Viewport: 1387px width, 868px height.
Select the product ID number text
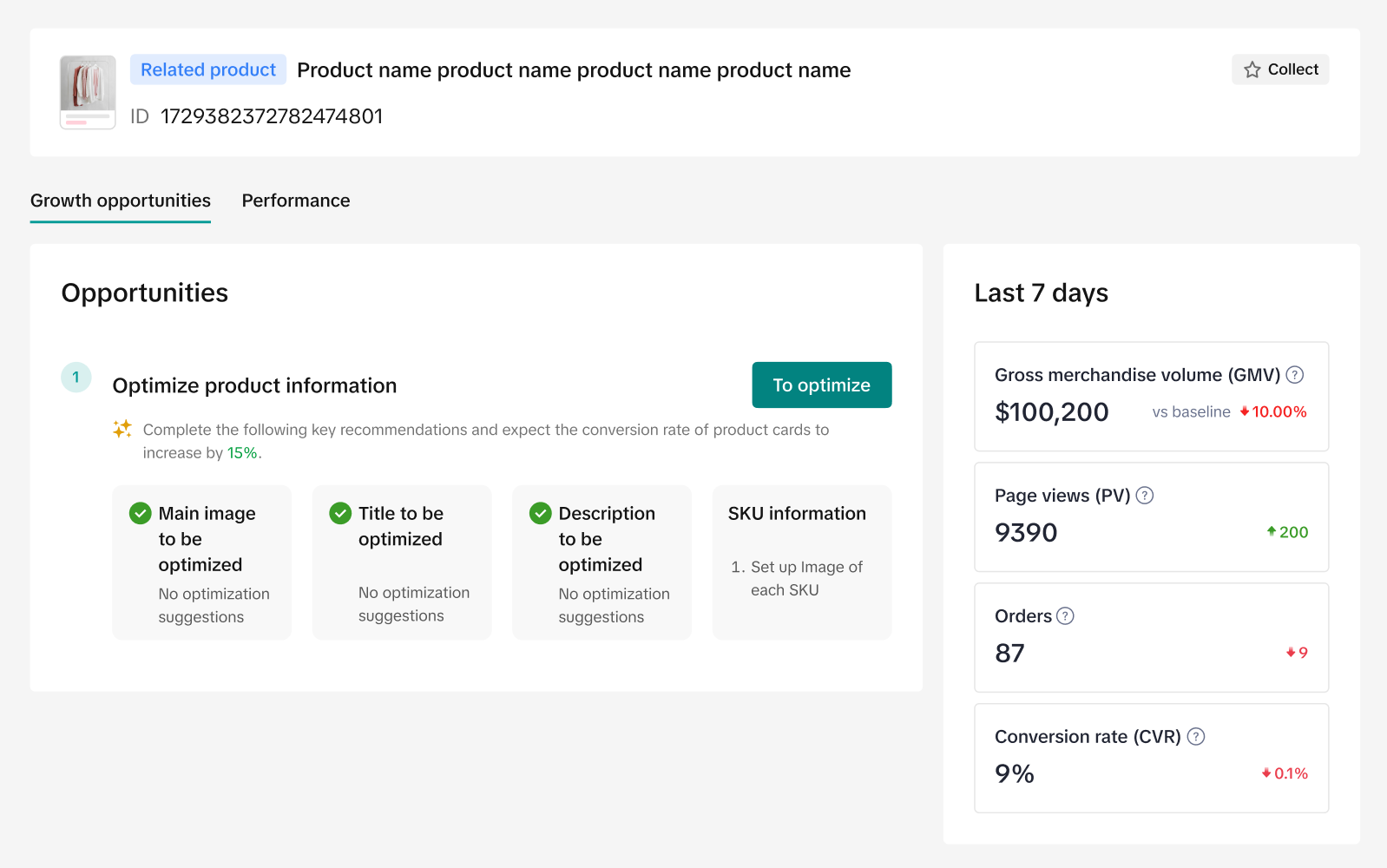click(272, 116)
